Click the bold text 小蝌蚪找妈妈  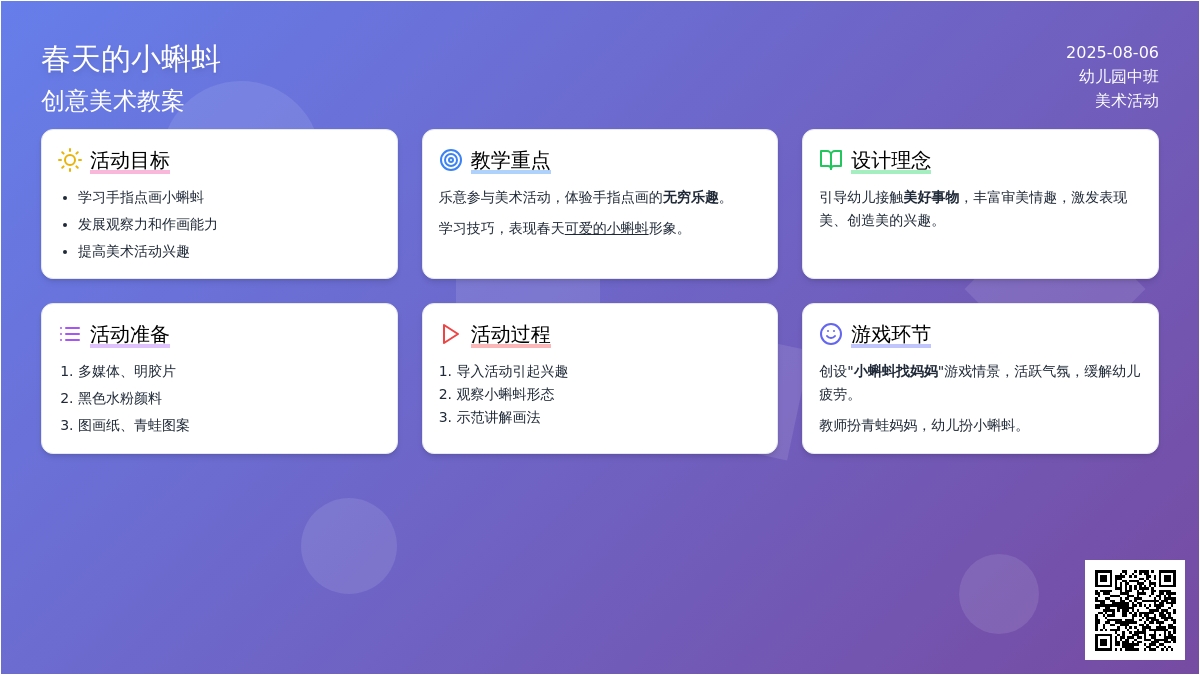[x=896, y=371]
